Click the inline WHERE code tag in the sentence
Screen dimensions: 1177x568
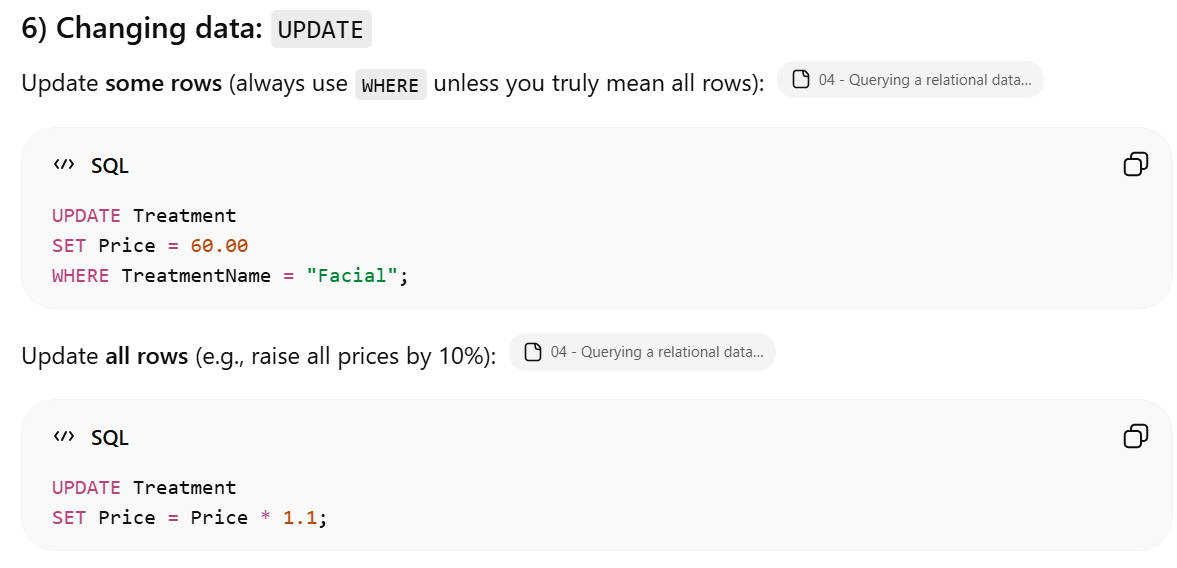click(x=390, y=85)
